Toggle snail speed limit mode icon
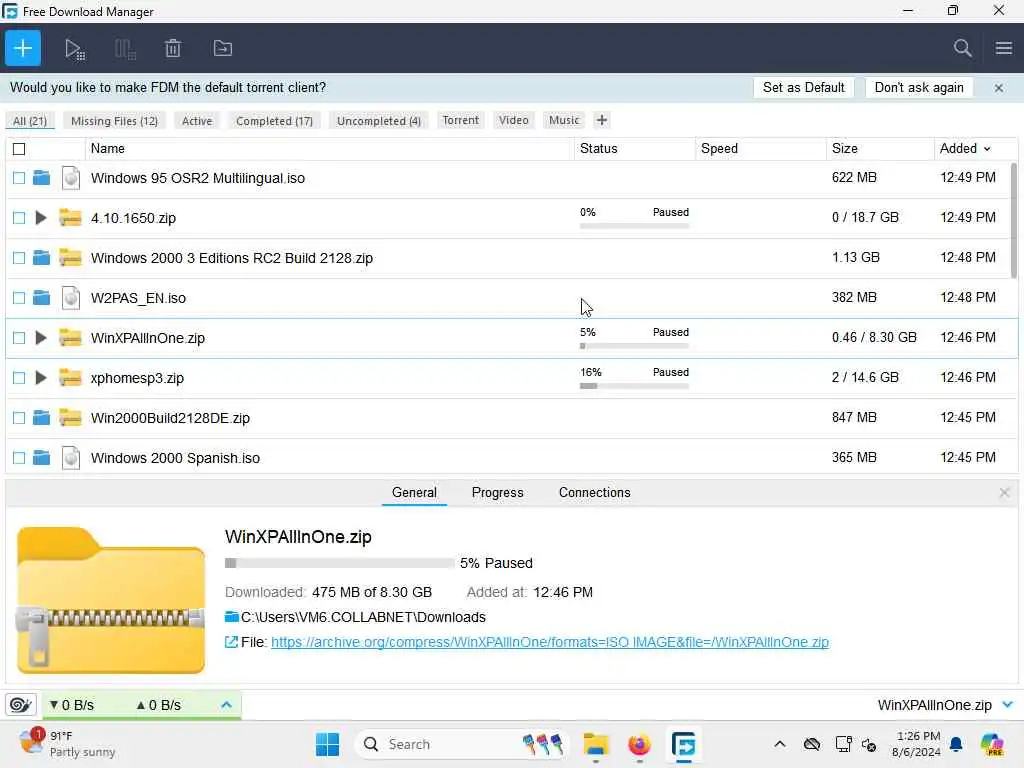This screenshot has height=768, width=1024. pyautogui.click(x=20, y=705)
